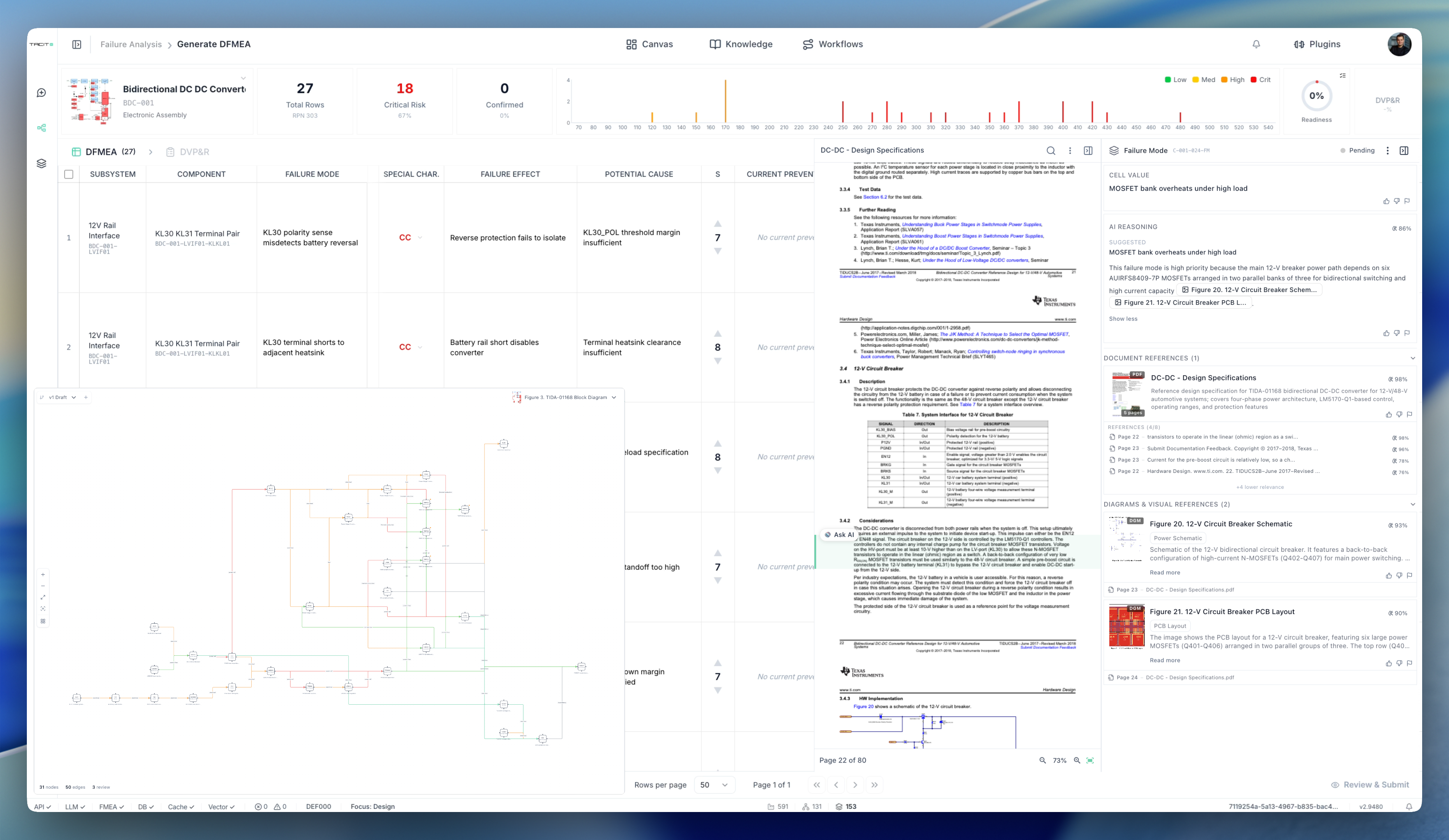The height and width of the screenshot is (840, 1449).
Task: Toggle the Crit legend color in chart
Action: click(x=1254, y=80)
